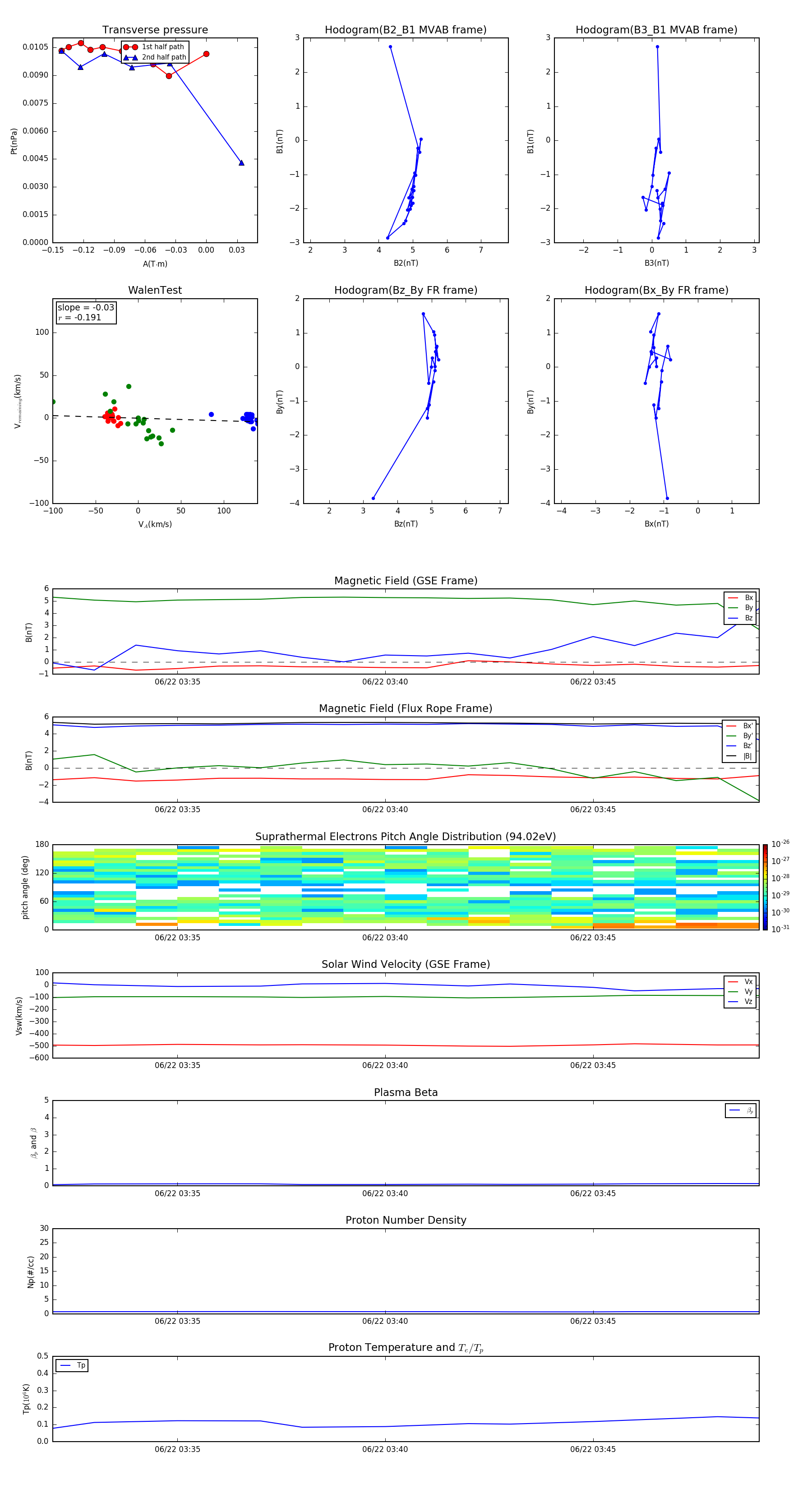Click the 'Proton Temperature and Te/Tp' title

406,1347
